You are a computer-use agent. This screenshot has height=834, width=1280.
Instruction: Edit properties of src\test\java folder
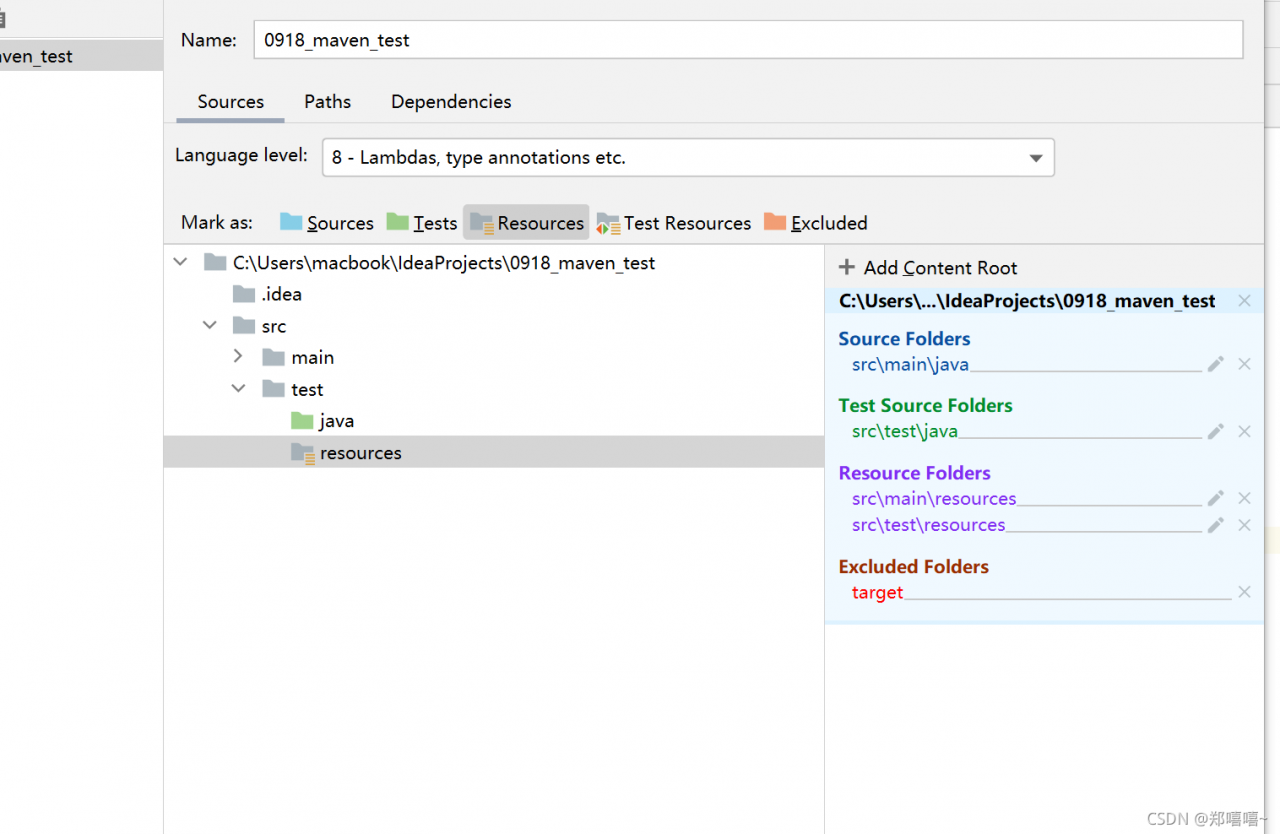coord(1215,431)
